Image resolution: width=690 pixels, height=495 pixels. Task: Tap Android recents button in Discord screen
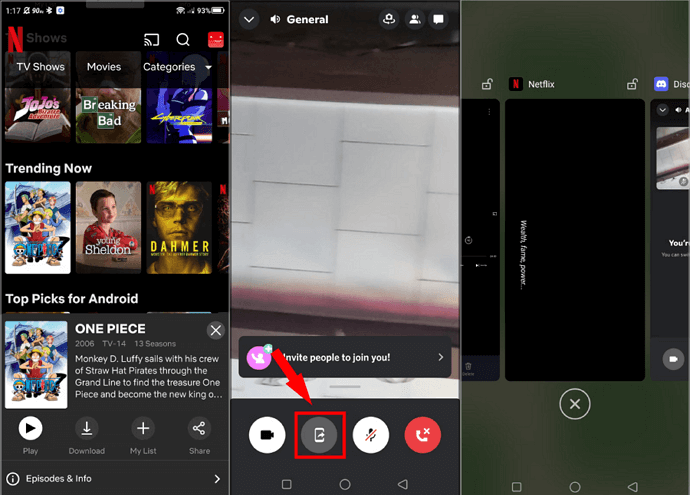(x=286, y=484)
